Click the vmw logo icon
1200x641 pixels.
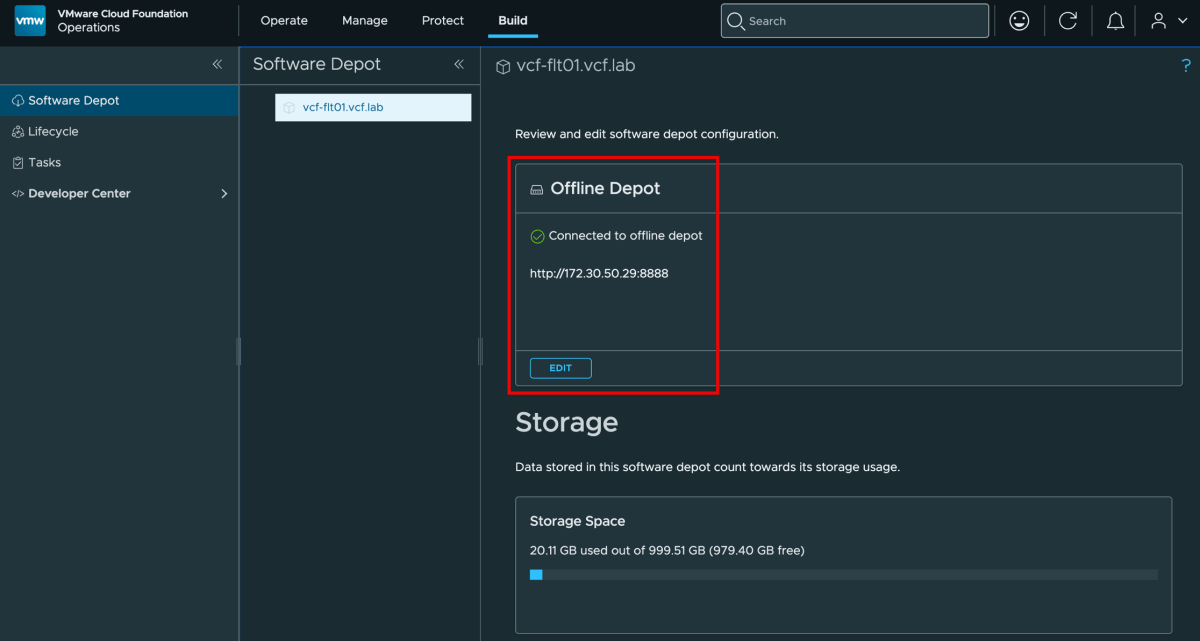click(x=31, y=21)
